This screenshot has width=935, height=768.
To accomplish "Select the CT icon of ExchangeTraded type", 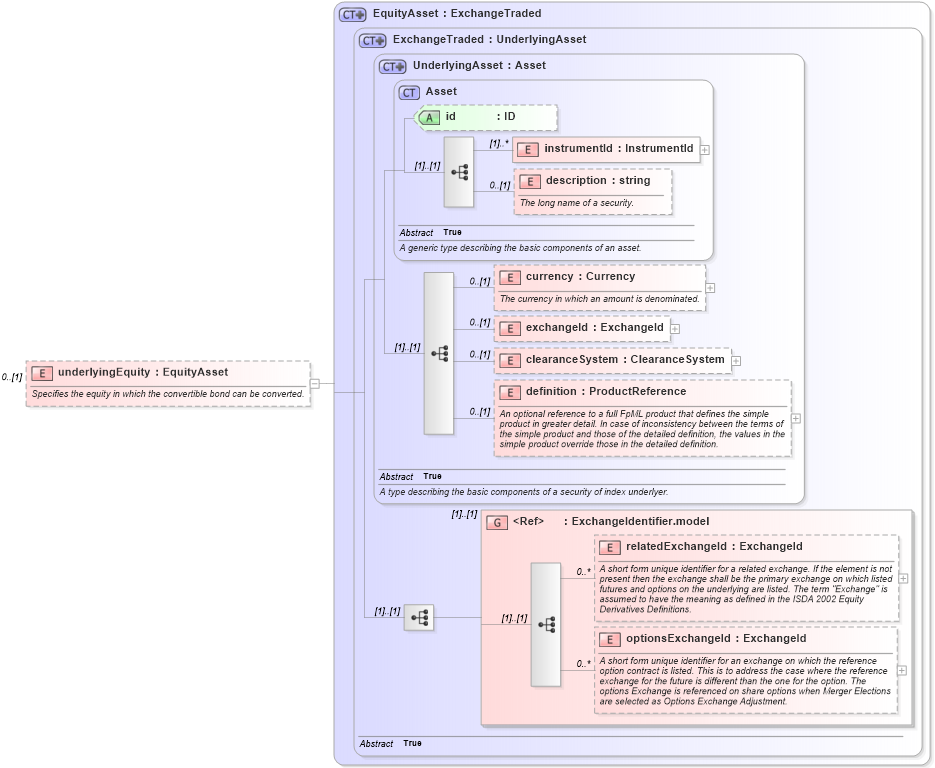I will (x=370, y=40).
